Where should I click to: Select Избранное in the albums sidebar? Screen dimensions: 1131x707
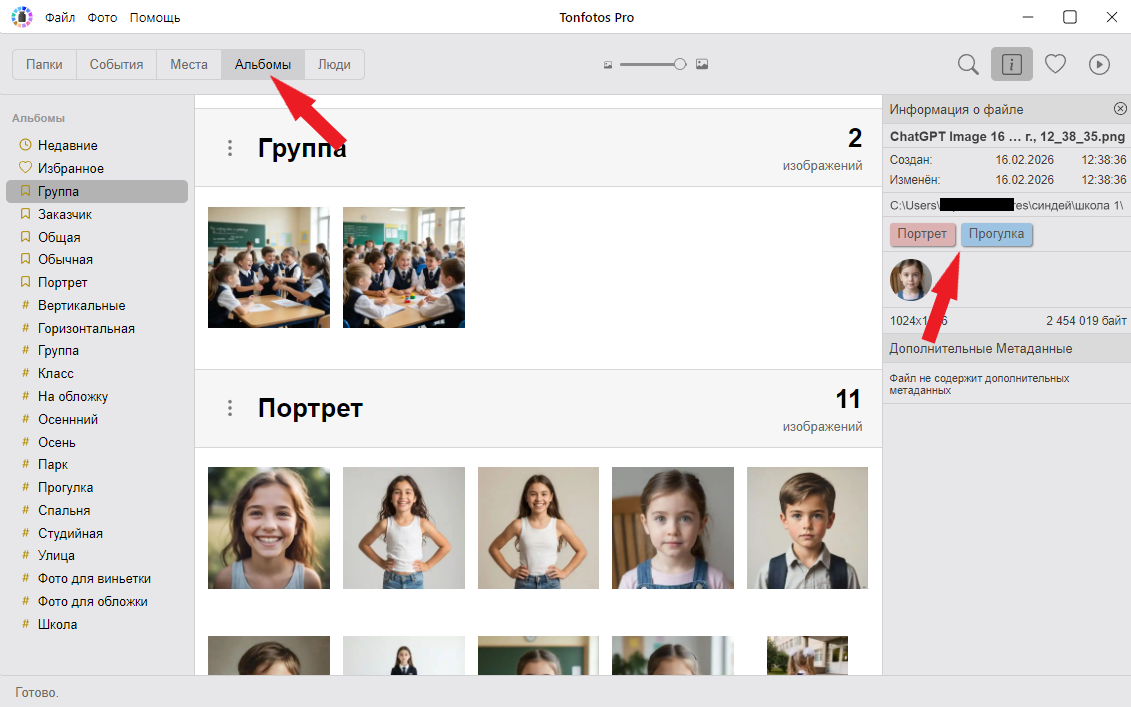[70, 168]
